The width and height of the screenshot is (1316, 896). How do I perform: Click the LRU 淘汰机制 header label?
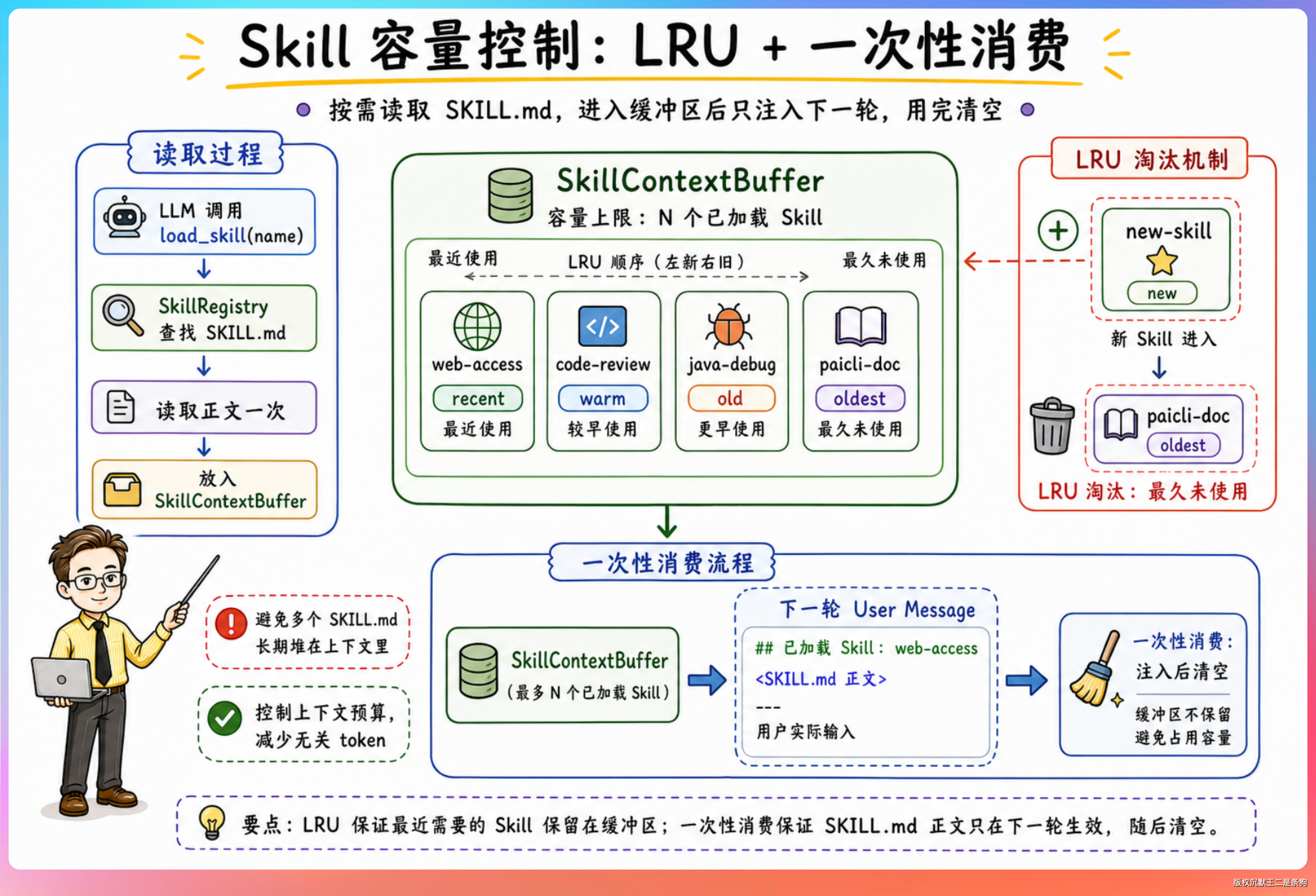(1149, 159)
